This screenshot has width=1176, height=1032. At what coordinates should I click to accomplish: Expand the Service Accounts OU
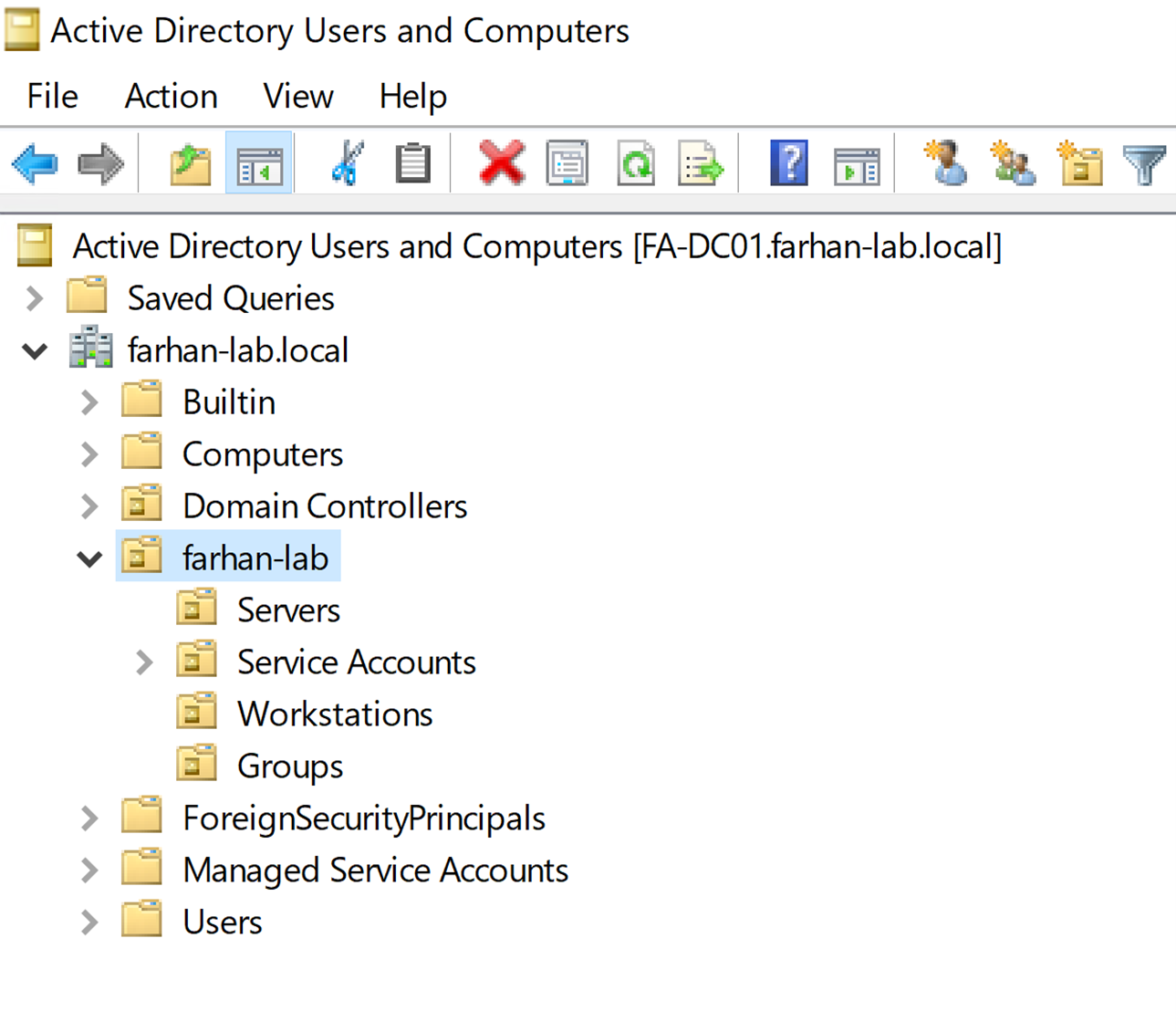coord(144,662)
